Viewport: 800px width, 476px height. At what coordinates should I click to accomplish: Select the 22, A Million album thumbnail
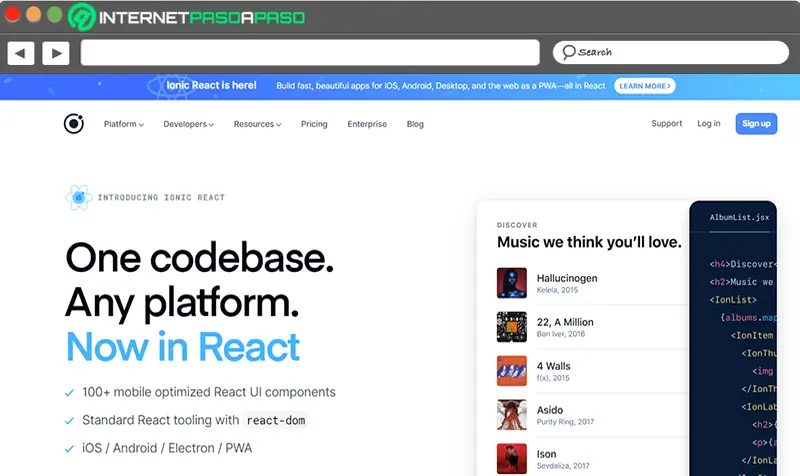click(x=512, y=327)
